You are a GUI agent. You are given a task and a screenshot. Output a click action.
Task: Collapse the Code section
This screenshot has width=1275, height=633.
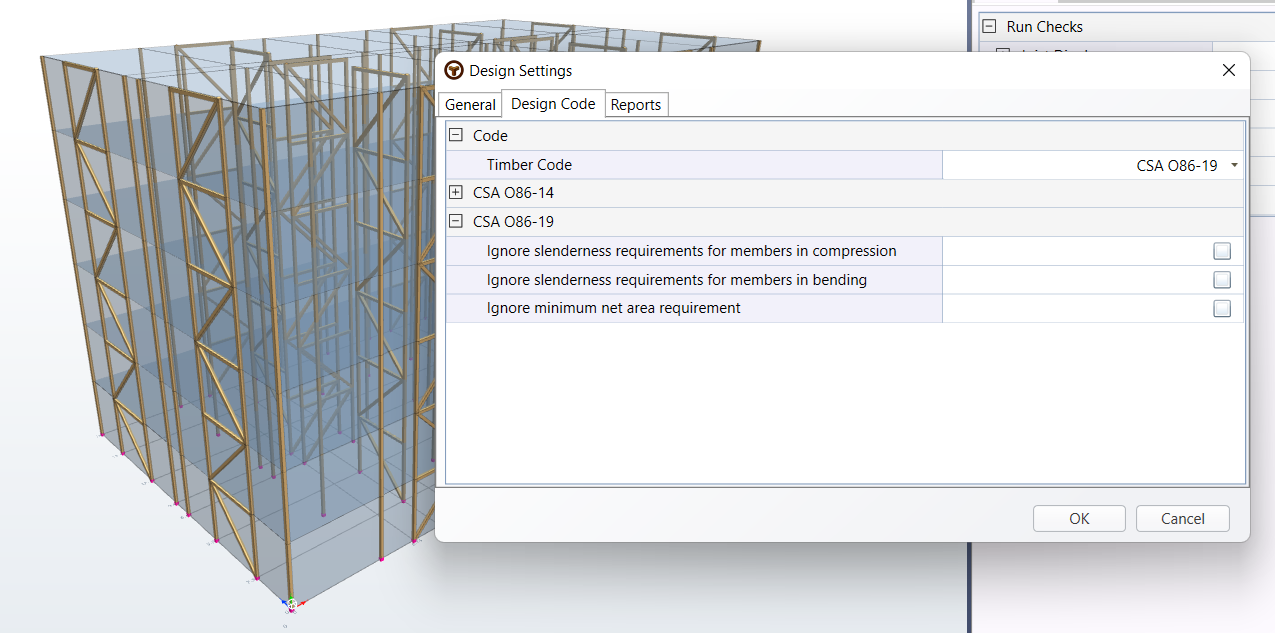click(x=455, y=135)
